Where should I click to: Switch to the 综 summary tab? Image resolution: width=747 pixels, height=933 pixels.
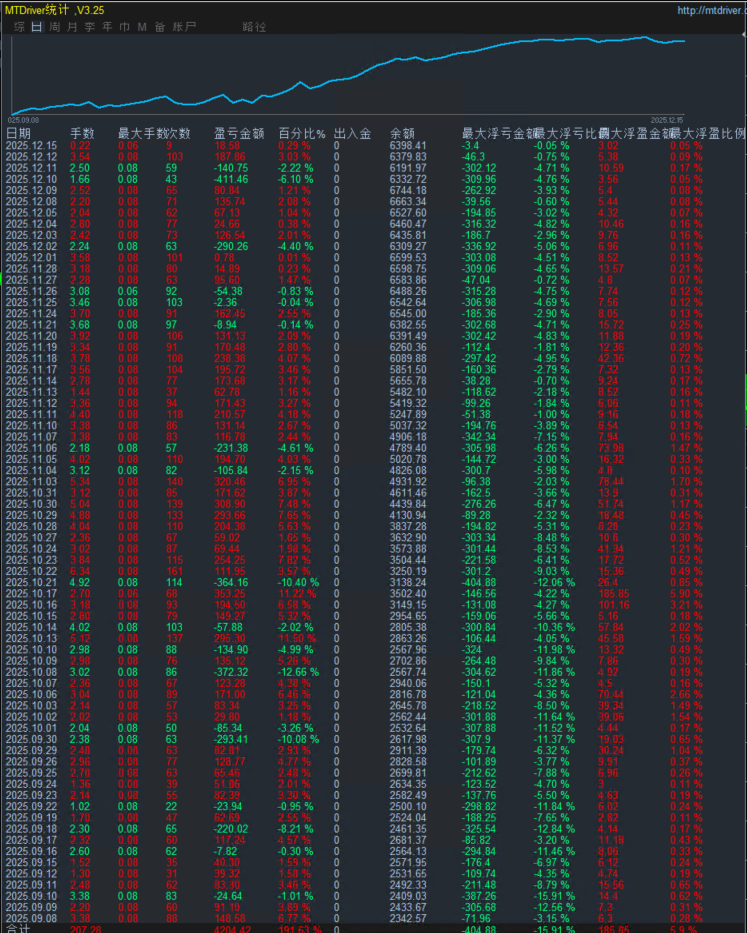[20, 27]
